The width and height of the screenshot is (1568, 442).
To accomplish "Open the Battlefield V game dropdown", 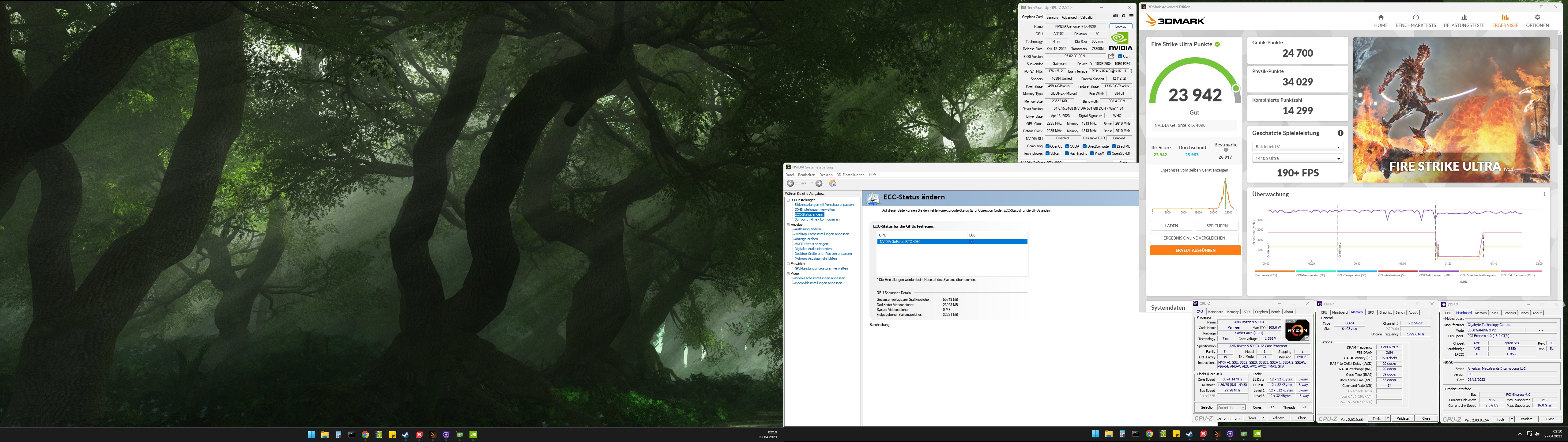I will 1297,147.
